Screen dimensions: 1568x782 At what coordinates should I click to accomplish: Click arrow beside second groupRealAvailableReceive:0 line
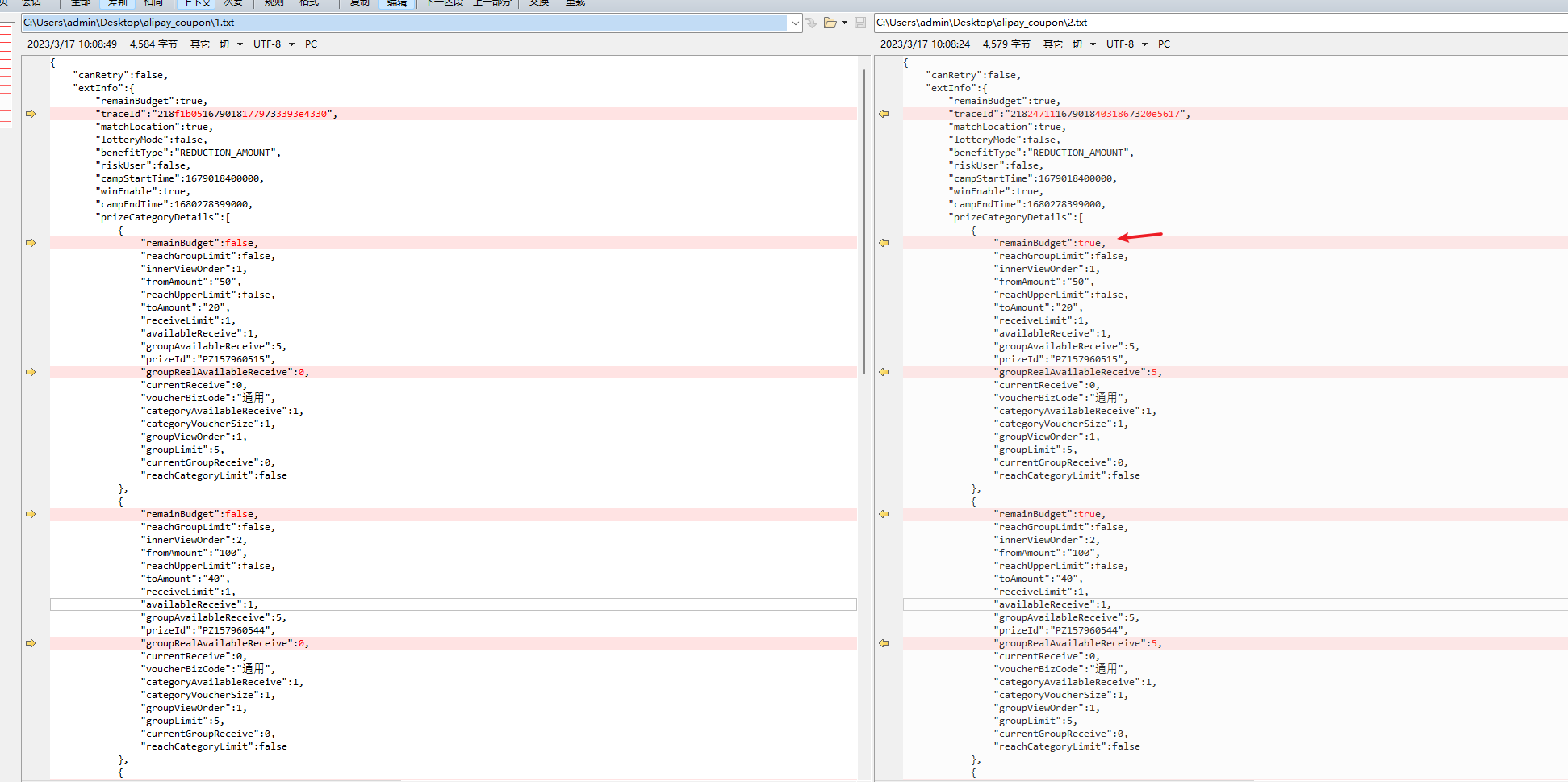(31, 643)
